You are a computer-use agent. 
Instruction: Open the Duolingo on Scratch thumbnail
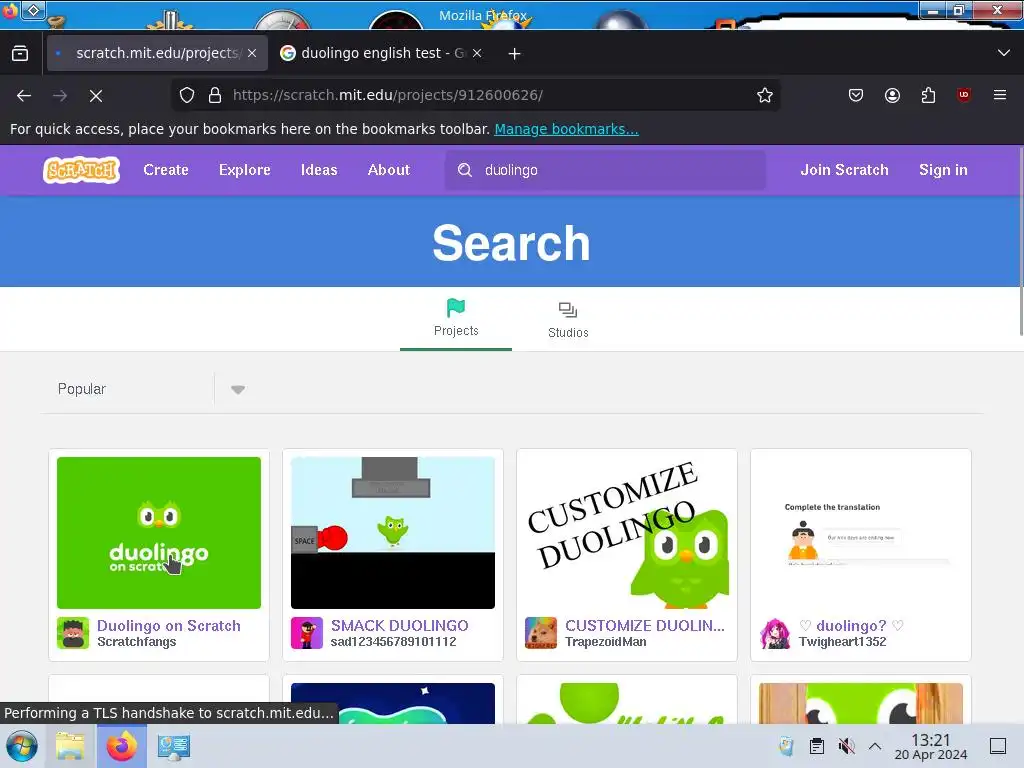point(159,533)
